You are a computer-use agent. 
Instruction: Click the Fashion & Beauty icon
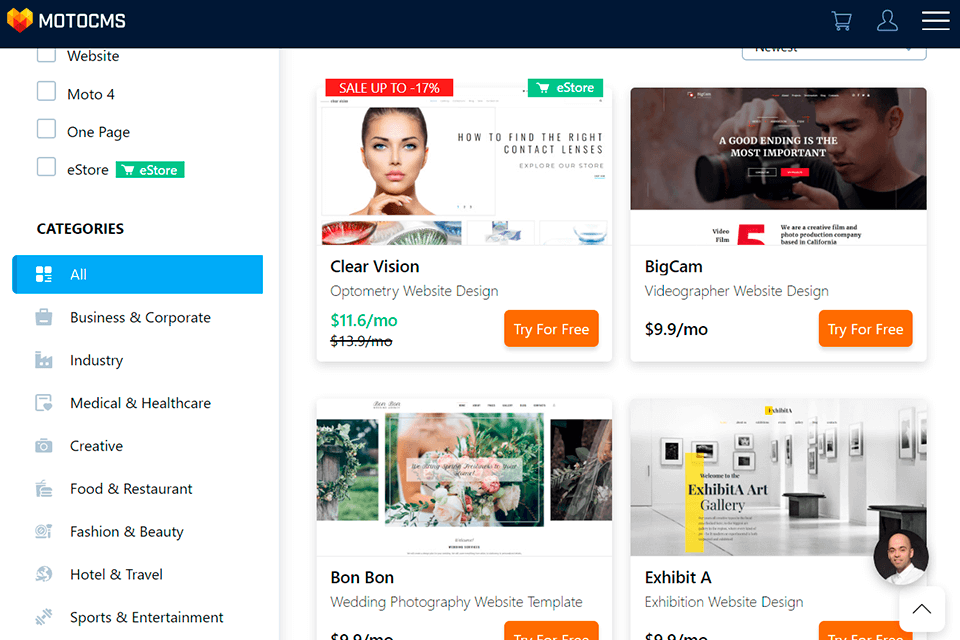tap(43, 531)
